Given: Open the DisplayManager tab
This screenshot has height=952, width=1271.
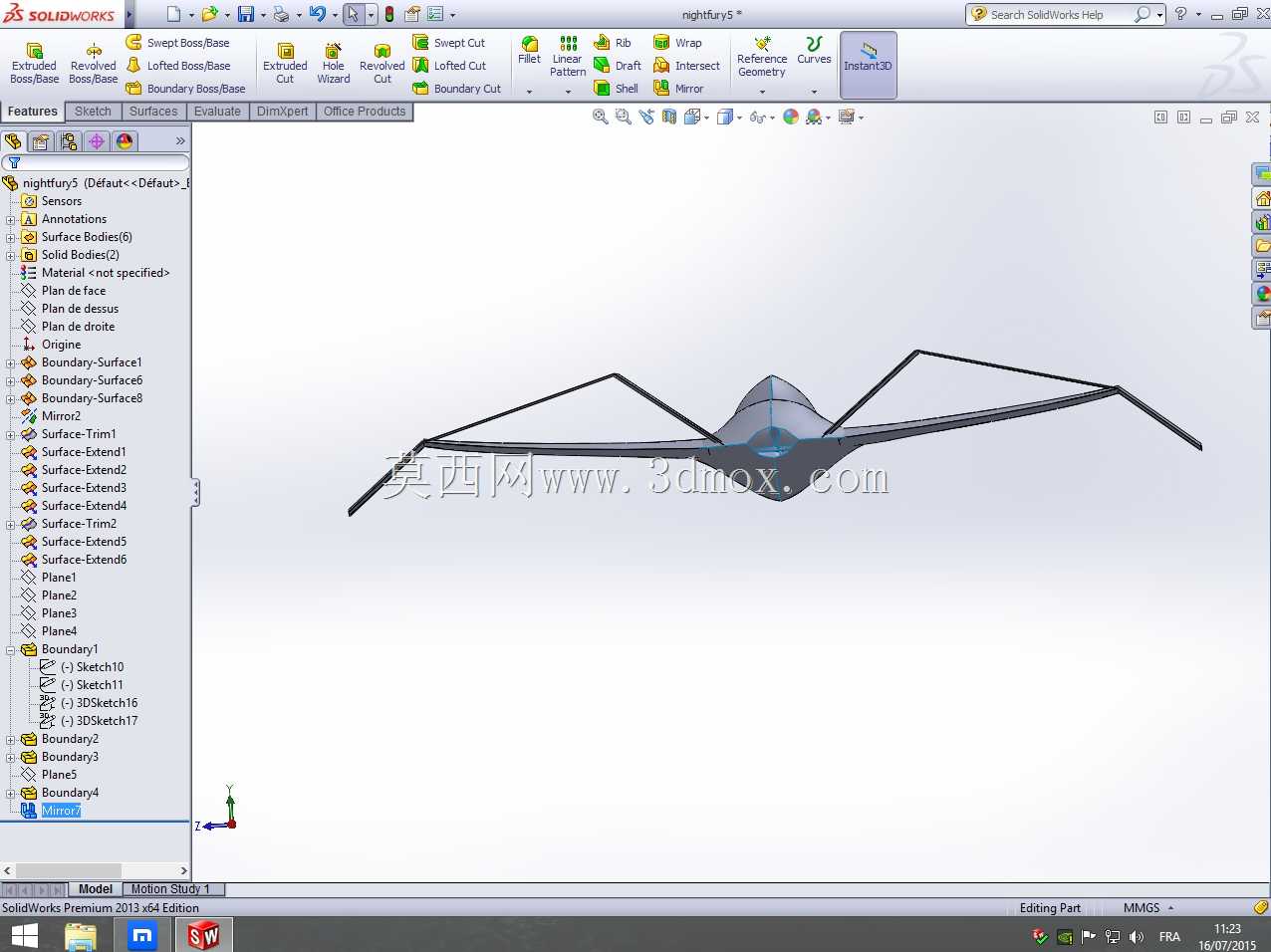Looking at the screenshot, I should tap(125, 141).
